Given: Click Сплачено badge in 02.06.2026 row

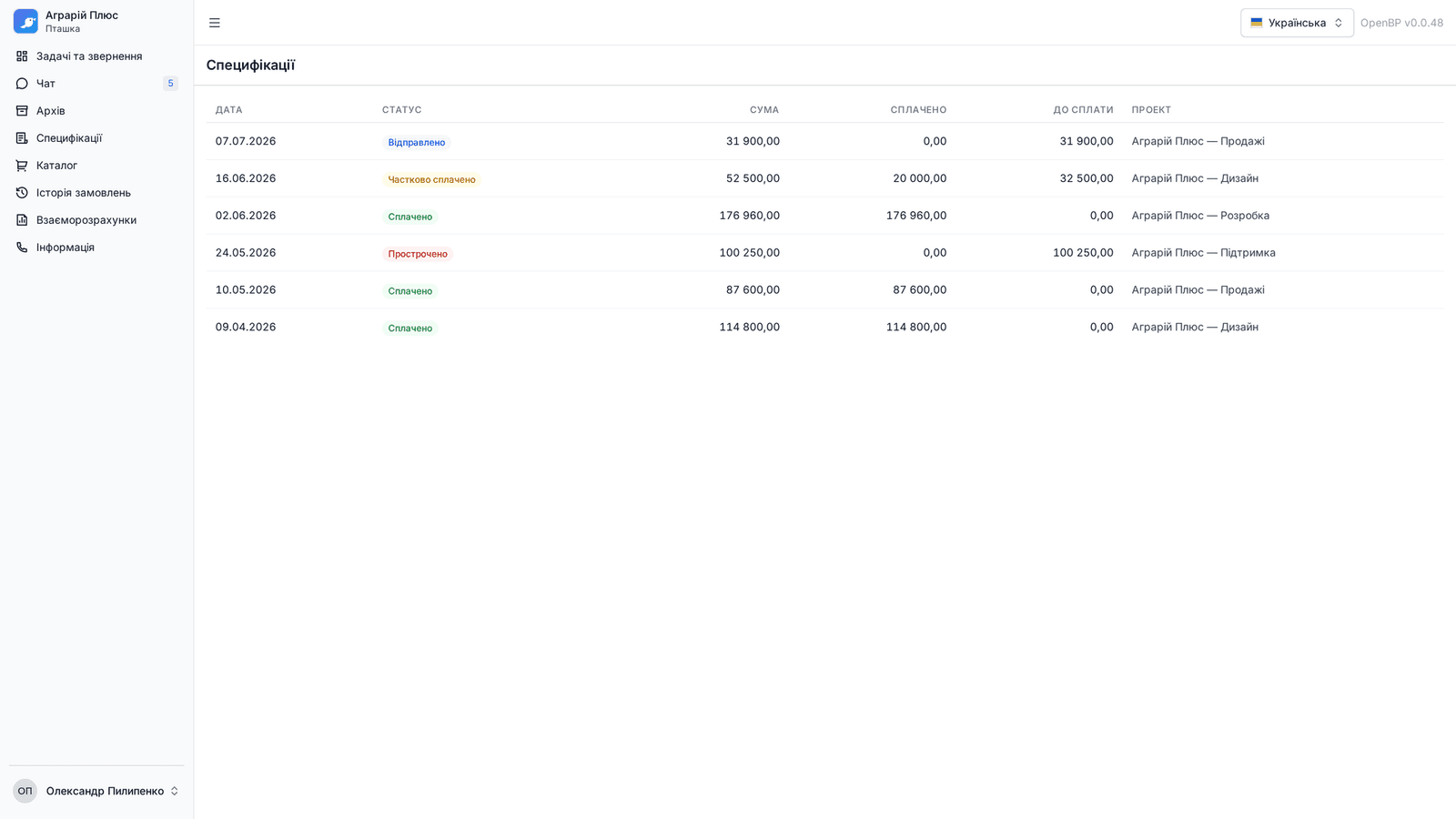Looking at the screenshot, I should [410, 217].
